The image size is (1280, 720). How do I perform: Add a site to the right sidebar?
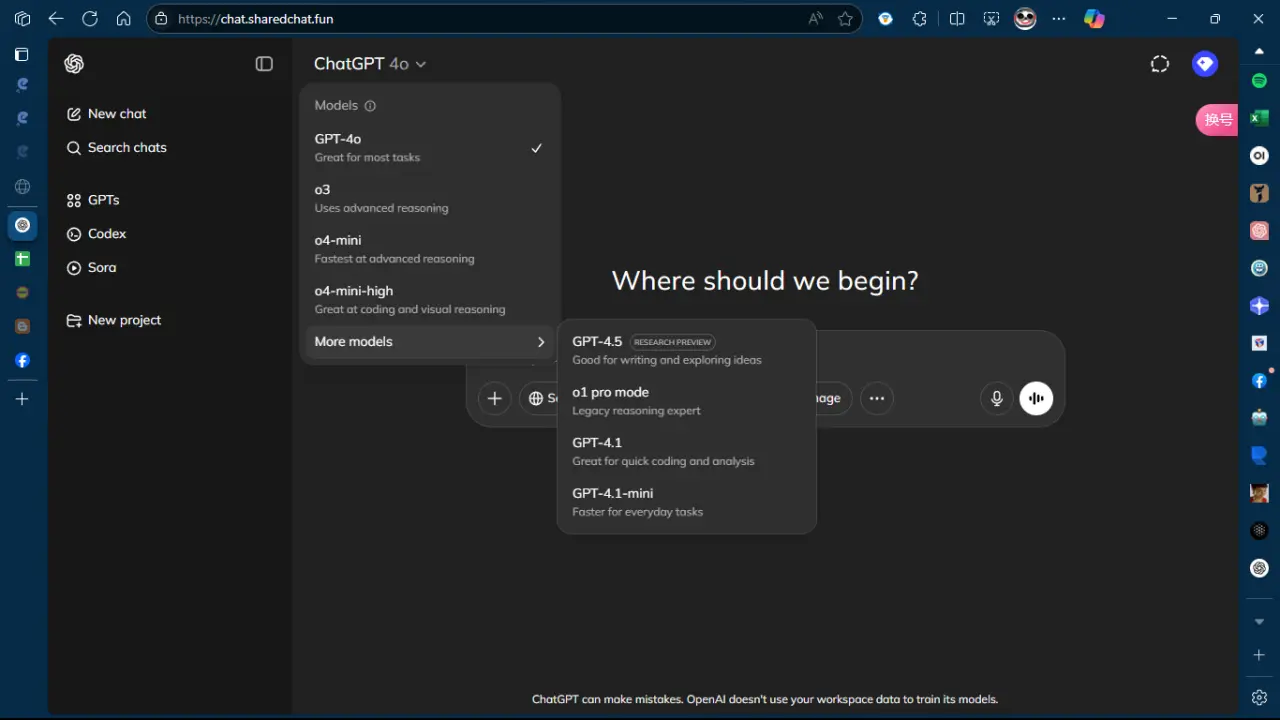[x=1260, y=655]
